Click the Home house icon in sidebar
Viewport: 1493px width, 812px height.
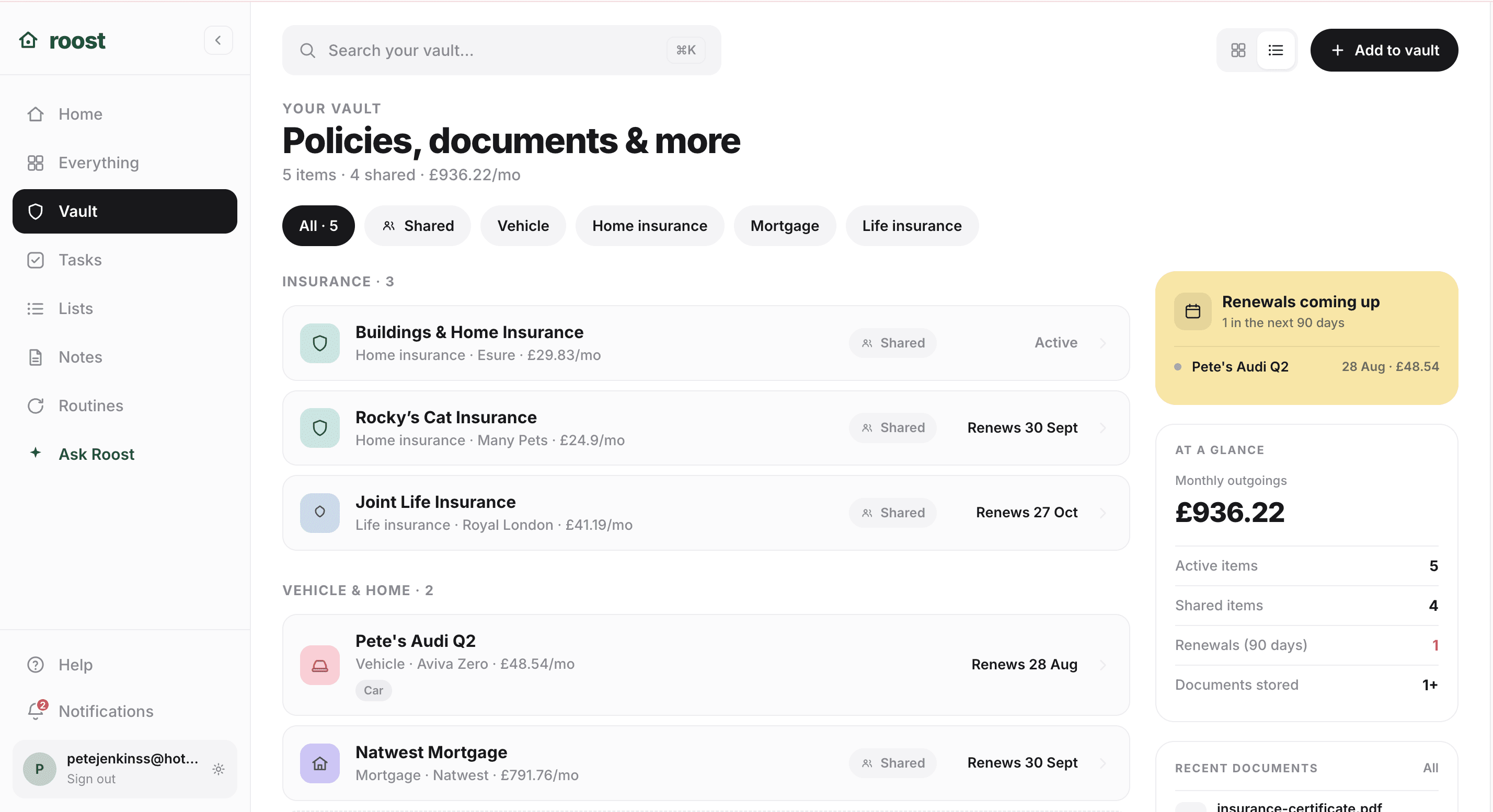[x=36, y=114]
